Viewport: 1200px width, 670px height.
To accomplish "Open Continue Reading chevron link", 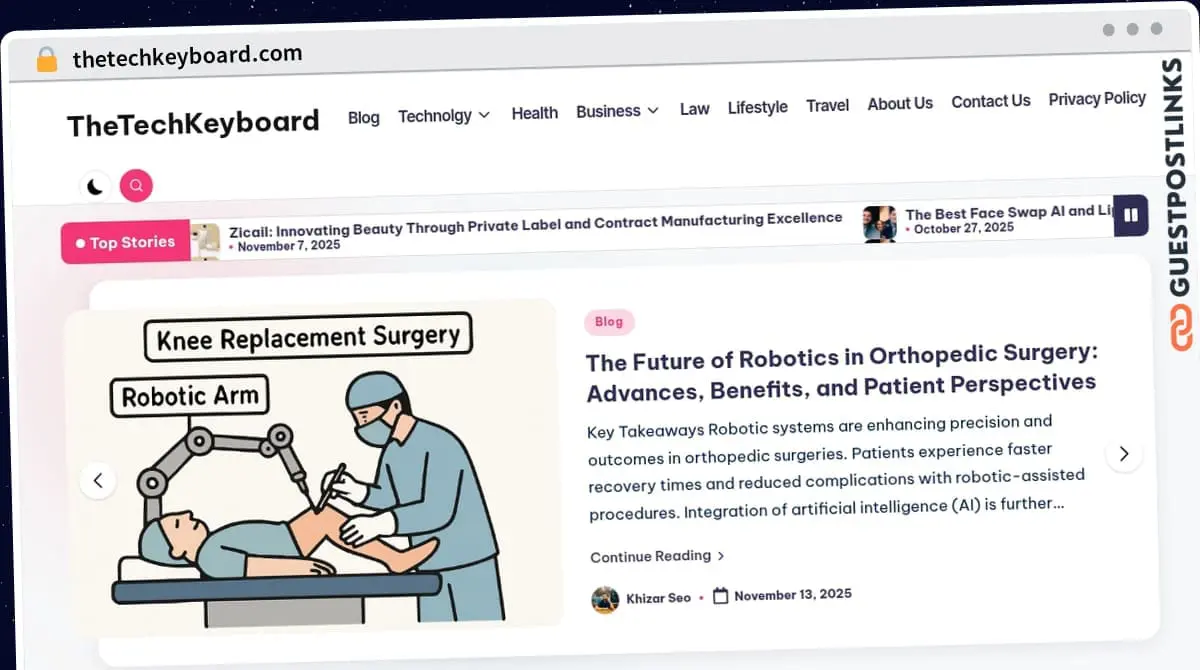I will (x=657, y=556).
